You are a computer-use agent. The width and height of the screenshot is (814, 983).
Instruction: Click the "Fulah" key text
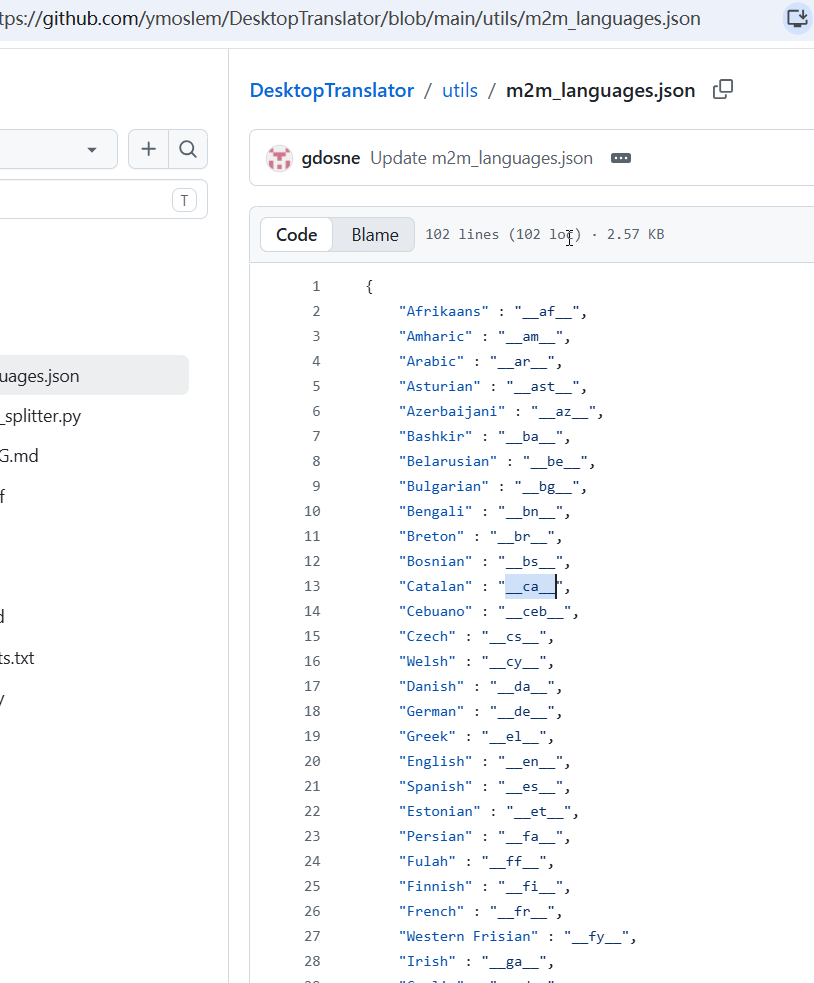(427, 861)
